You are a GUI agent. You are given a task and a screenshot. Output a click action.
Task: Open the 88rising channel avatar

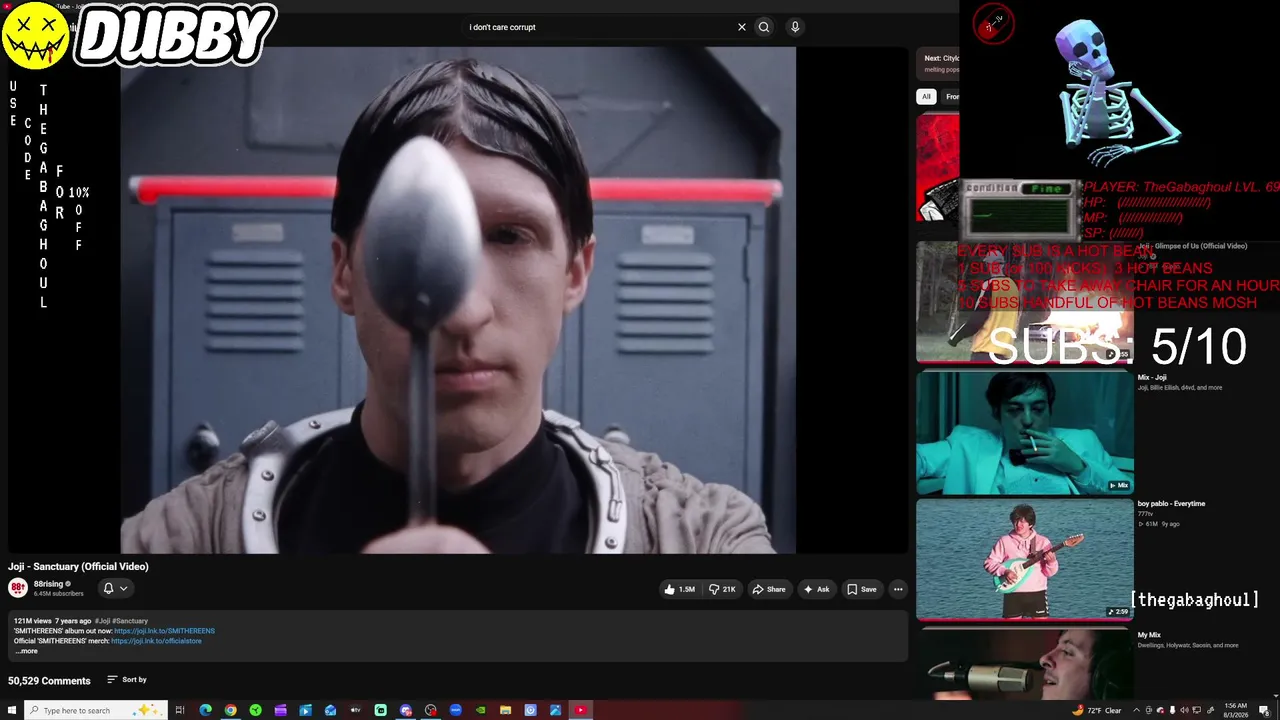[x=18, y=588]
